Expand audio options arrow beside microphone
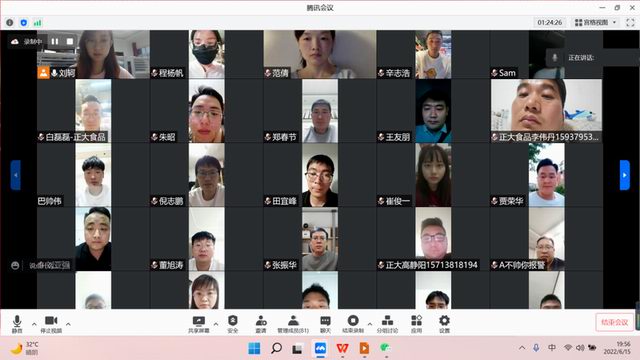640x360 pixels. tap(34, 324)
